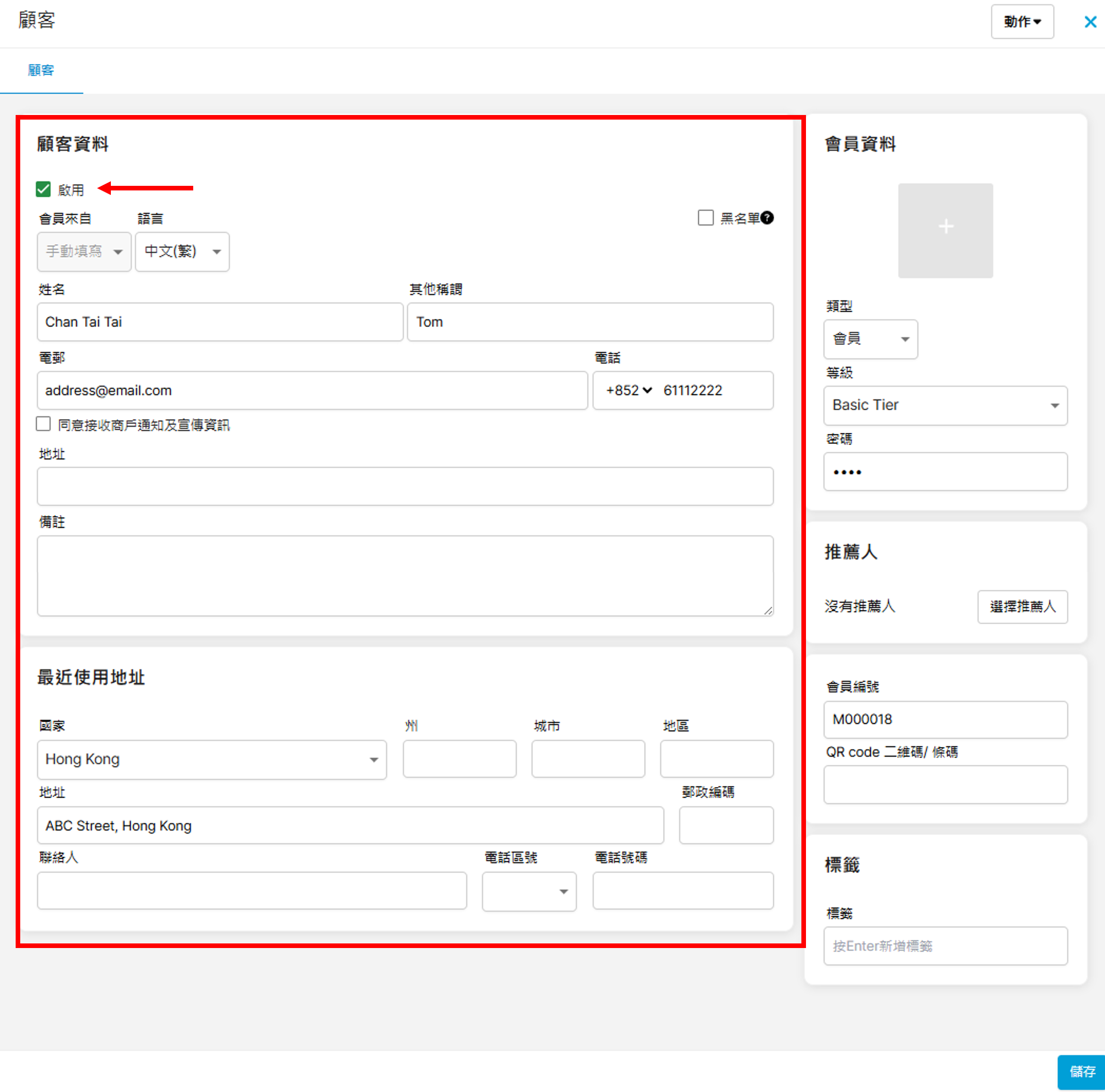Click the email address input field
Viewport: 1105px width, 1092px height.
pyautogui.click(x=312, y=390)
